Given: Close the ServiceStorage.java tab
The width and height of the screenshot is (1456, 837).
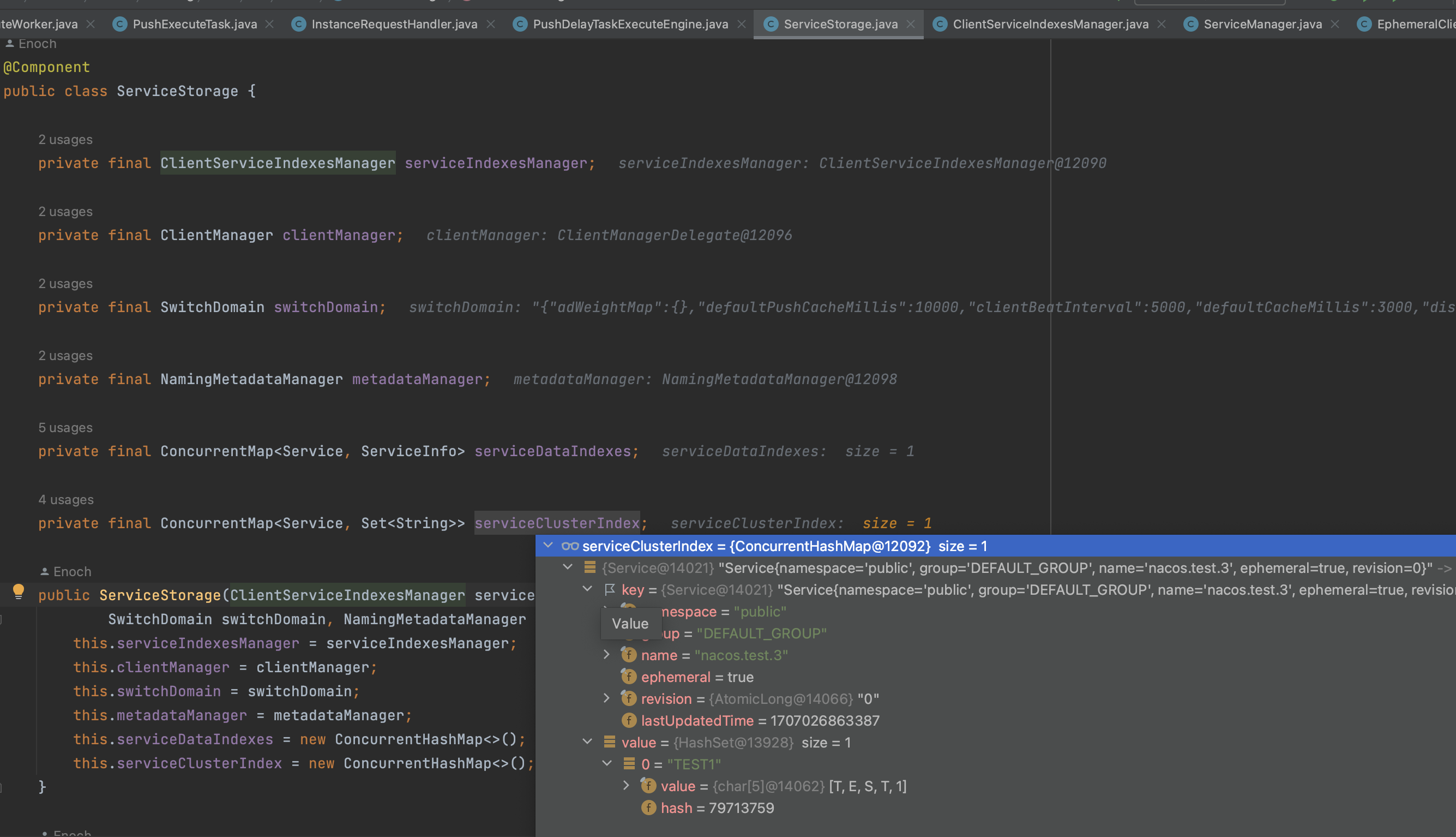Looking at the screenshot, I should click(x=910, y=24).
